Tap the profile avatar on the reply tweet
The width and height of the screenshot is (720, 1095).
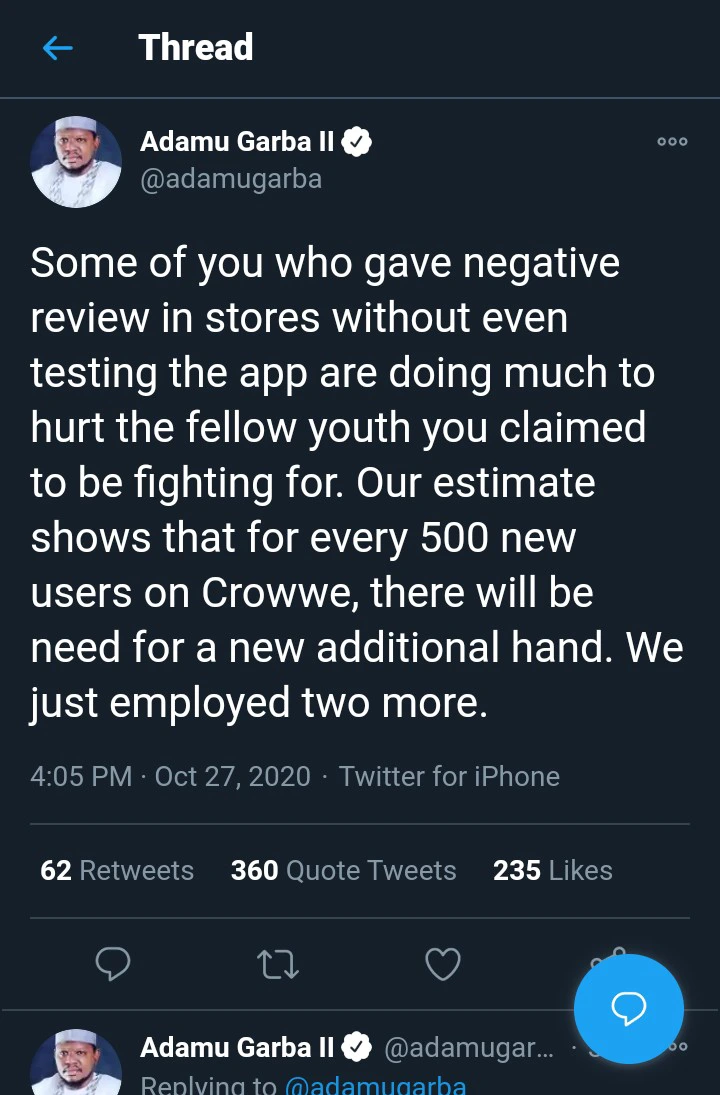76,1064
